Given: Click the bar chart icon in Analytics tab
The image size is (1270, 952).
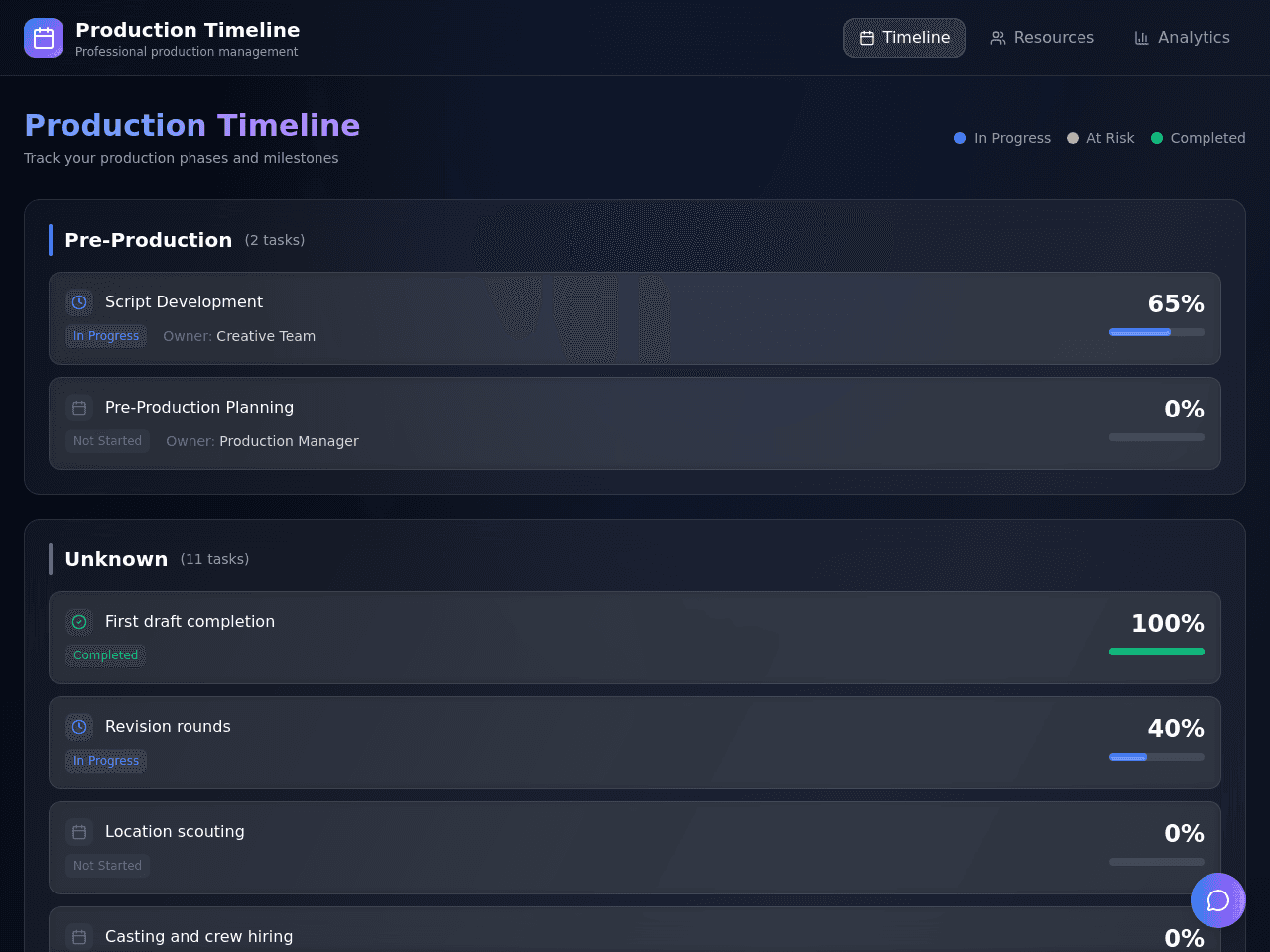Looking at the screenshot, I should (1142, 38).
